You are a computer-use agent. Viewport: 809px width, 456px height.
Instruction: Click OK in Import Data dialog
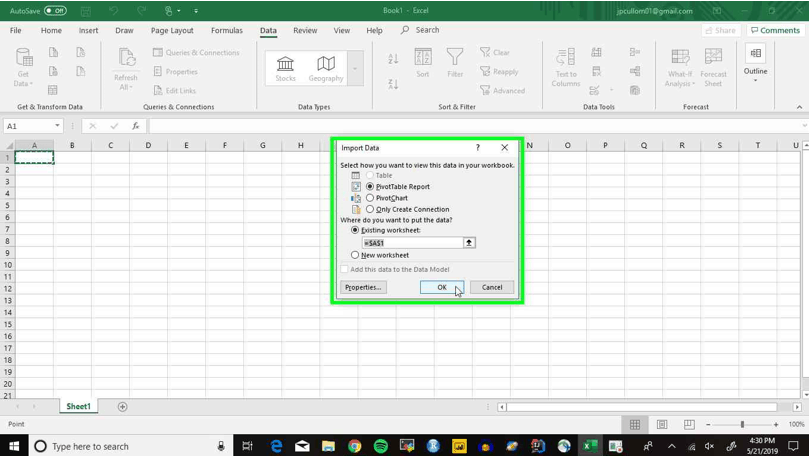coord(442,287)
